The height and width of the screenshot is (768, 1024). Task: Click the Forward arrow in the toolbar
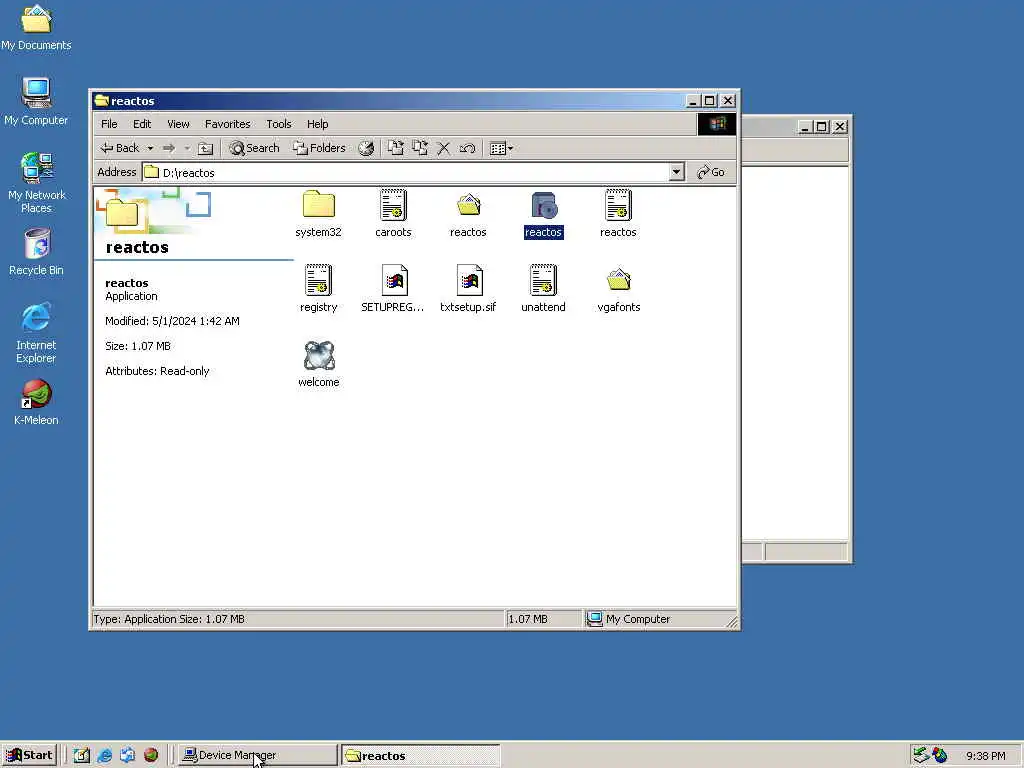(x=168, y=148)
